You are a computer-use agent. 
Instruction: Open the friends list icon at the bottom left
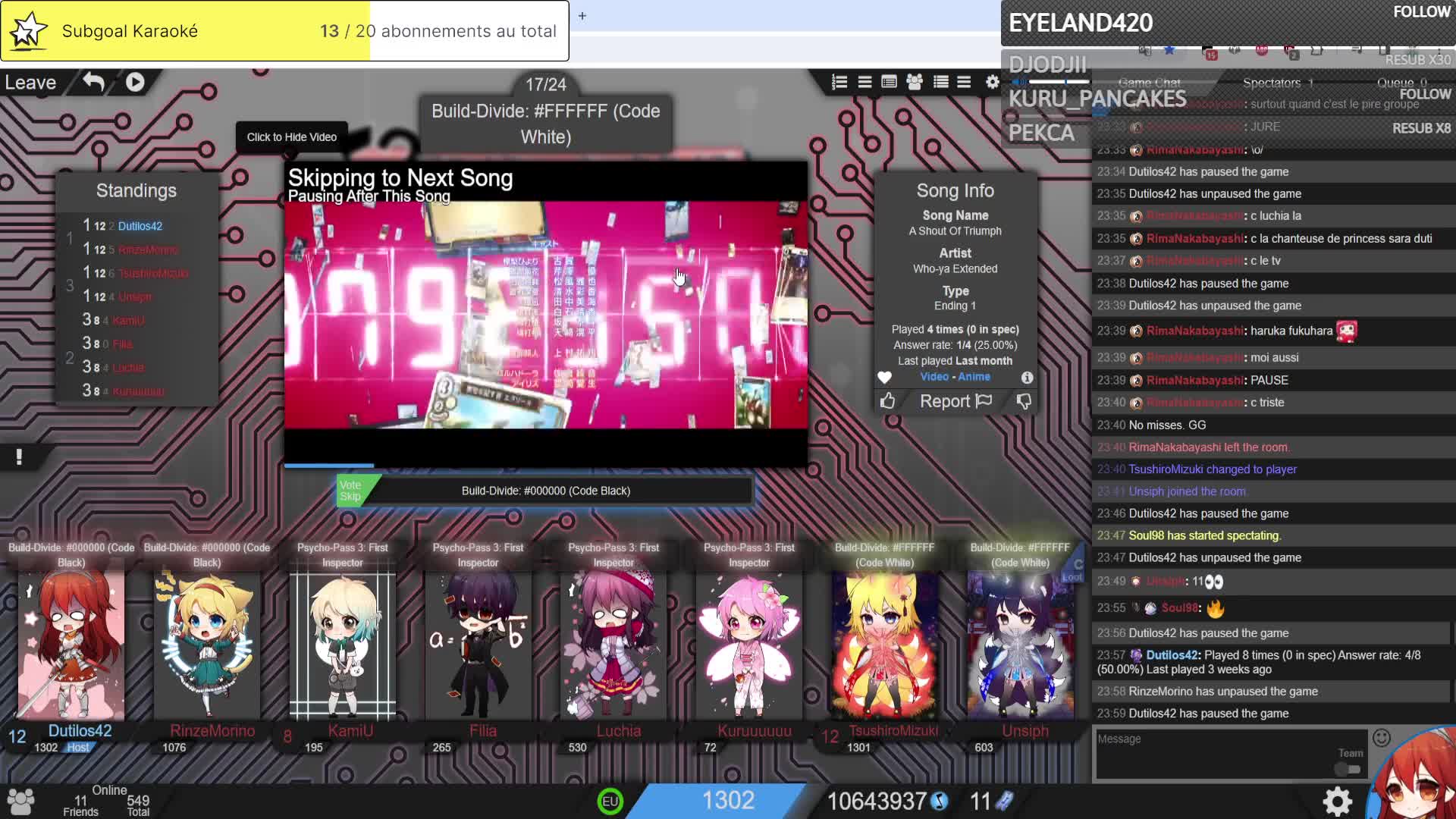[20, 801]
